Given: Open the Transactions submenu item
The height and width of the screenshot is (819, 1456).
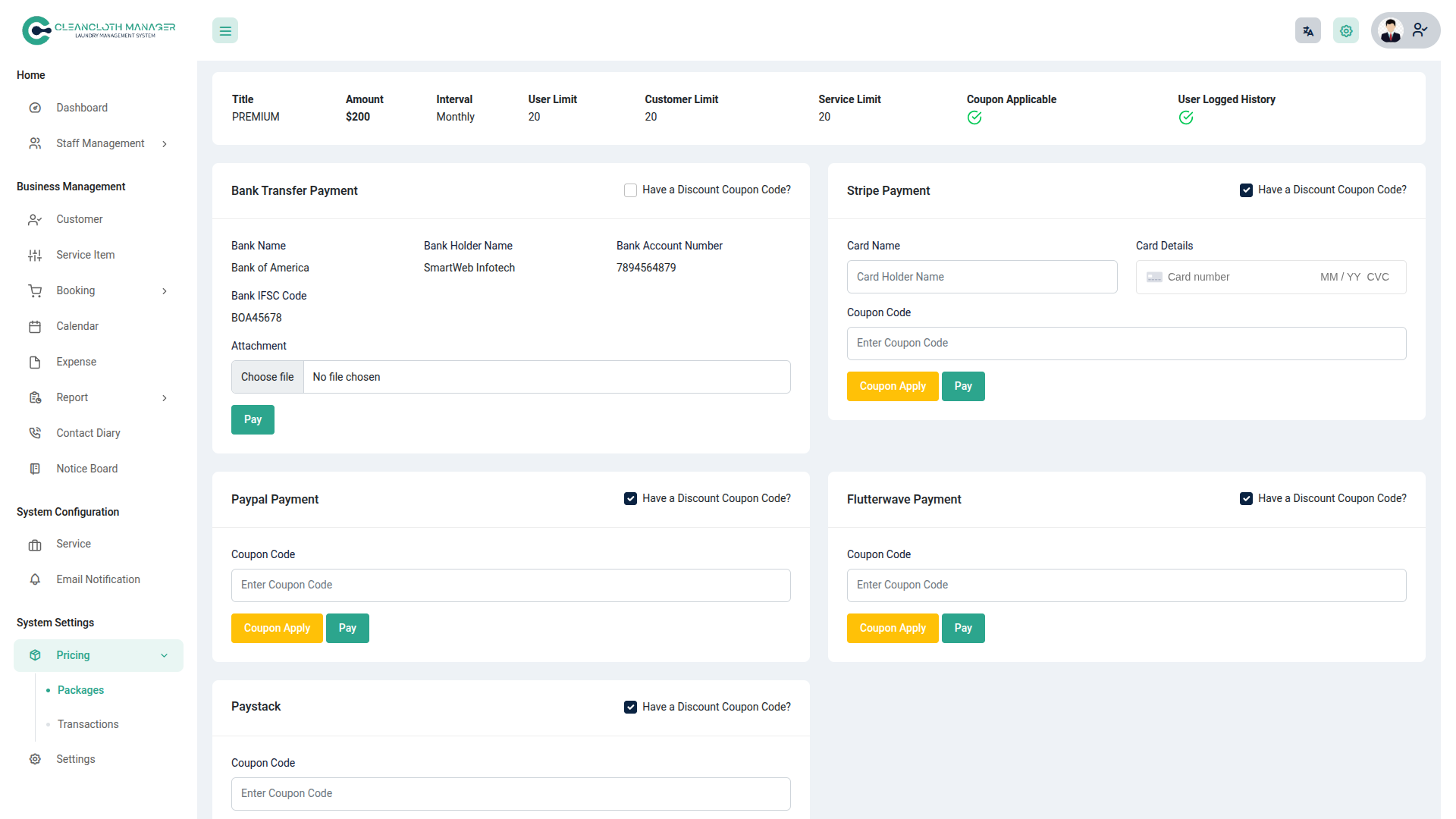Looking at the screenshot, I should (88, 724).
